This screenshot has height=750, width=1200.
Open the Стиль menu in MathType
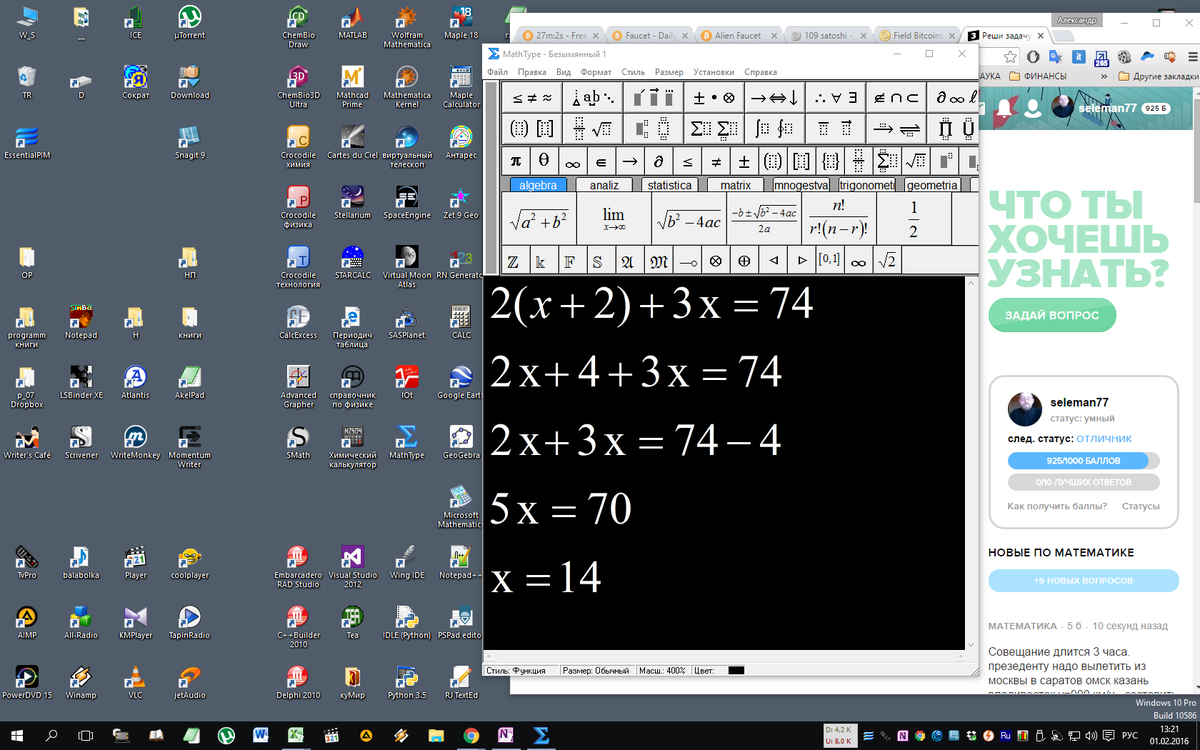632,72
